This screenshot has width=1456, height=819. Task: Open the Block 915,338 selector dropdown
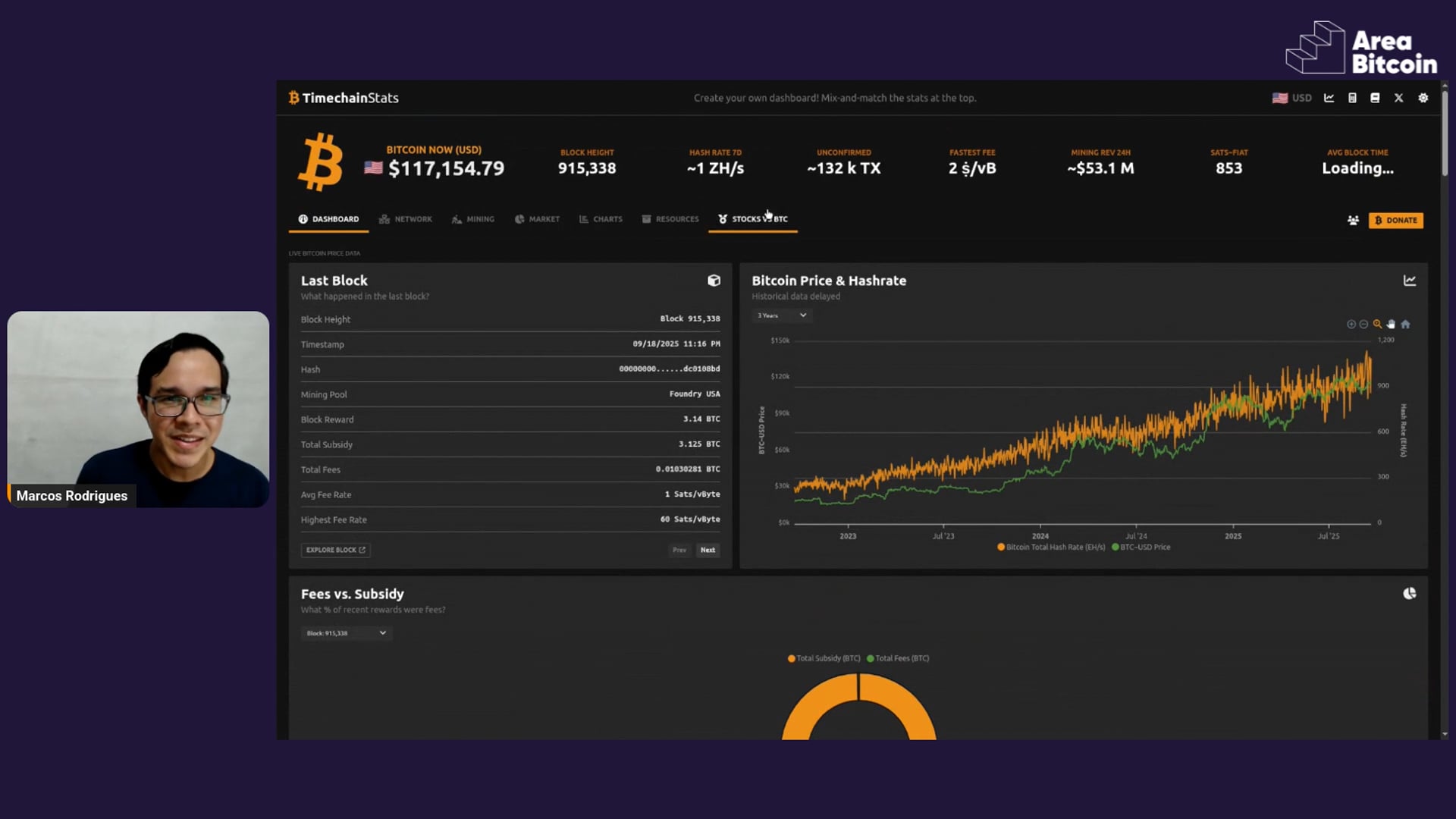click(x=346, y=633)
